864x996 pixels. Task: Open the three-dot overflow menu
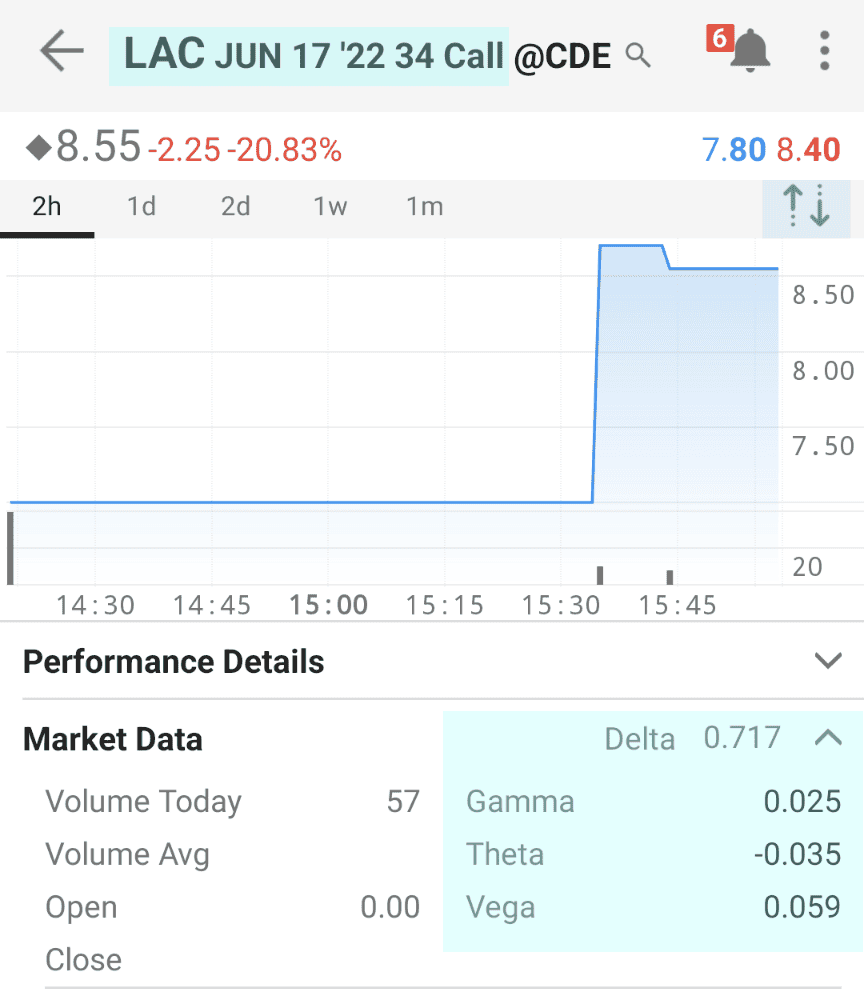pyautogui.click(x=824, y=51)
